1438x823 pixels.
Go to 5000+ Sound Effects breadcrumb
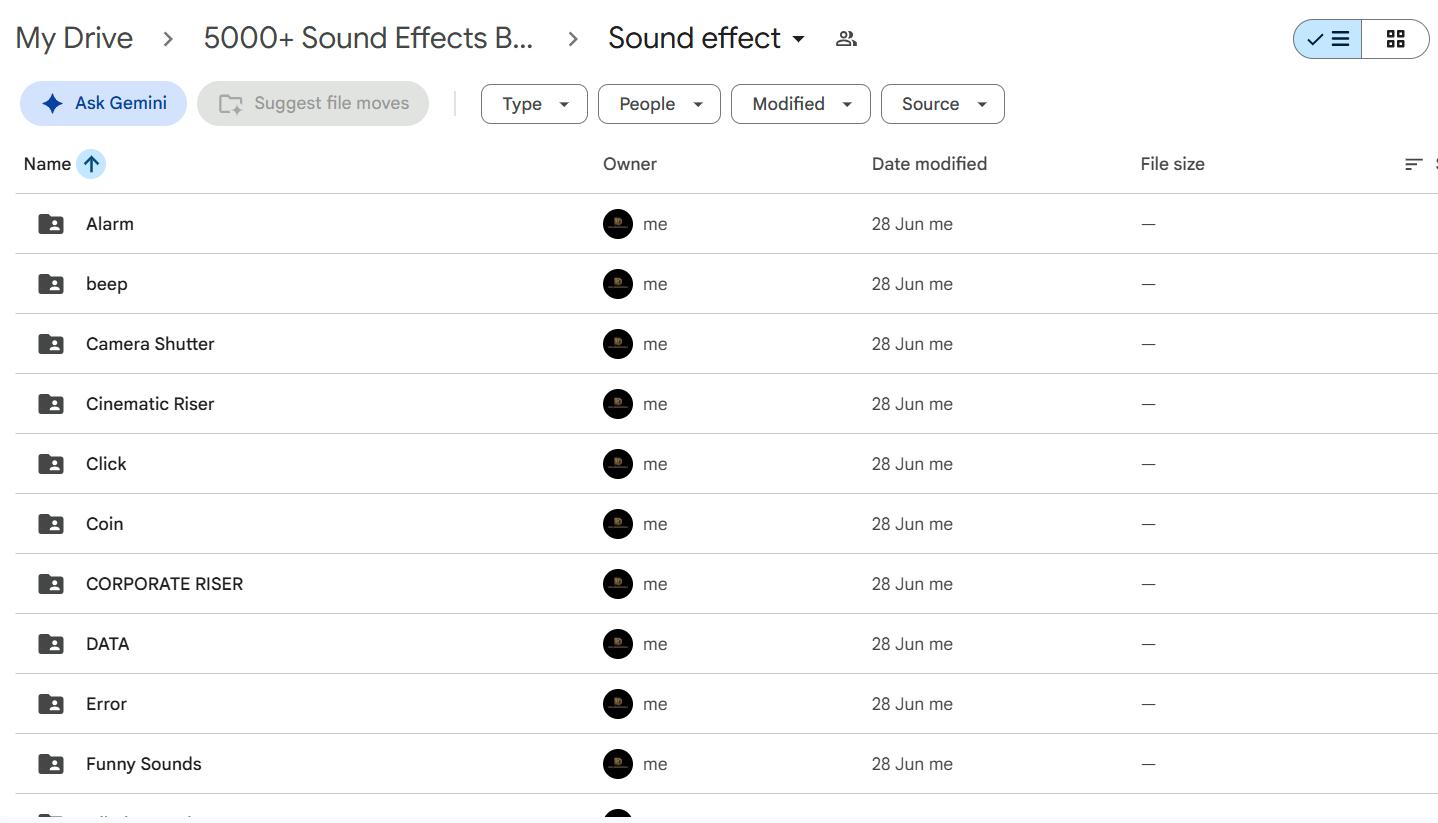[x=368, y=38]
